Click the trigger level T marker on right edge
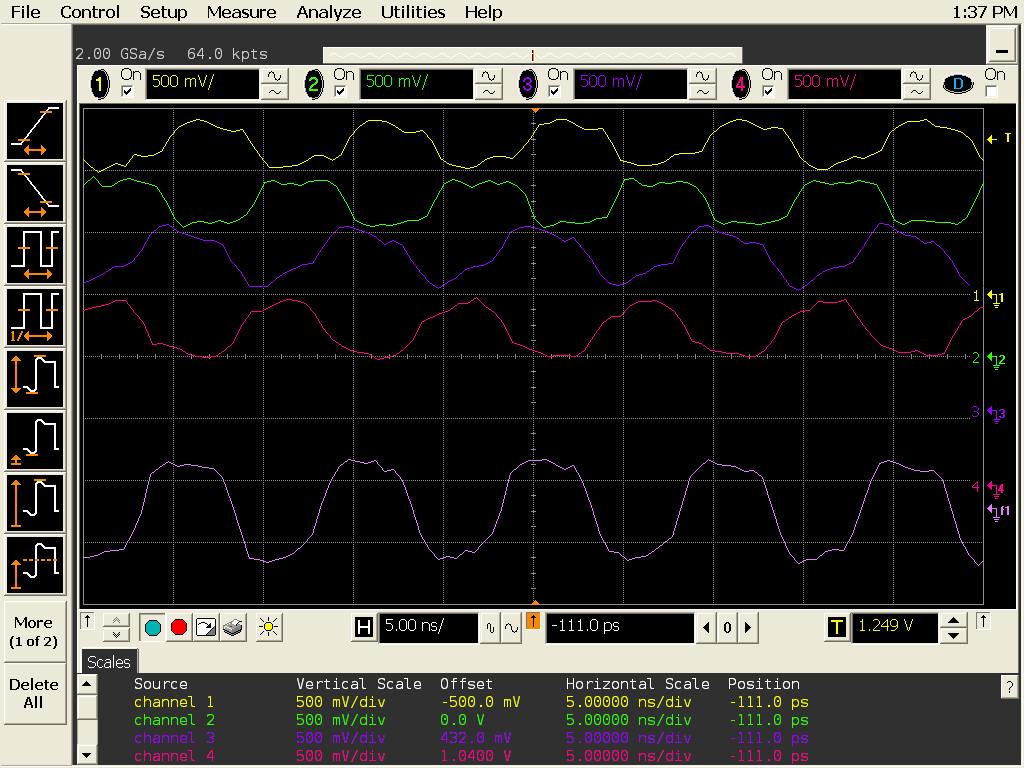Screen dimensions: 1024x768 point(999,138)
